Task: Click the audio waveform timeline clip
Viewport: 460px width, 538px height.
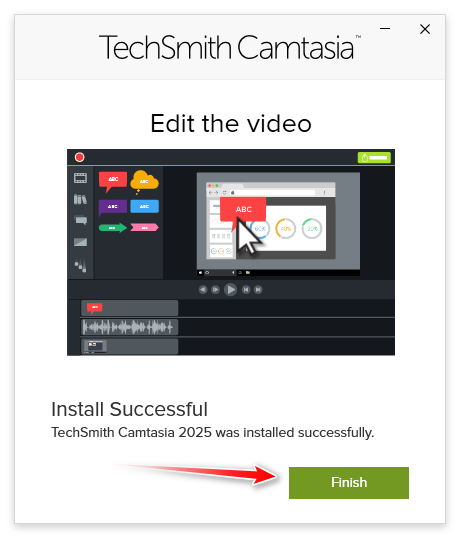Action: click(130, 327)
